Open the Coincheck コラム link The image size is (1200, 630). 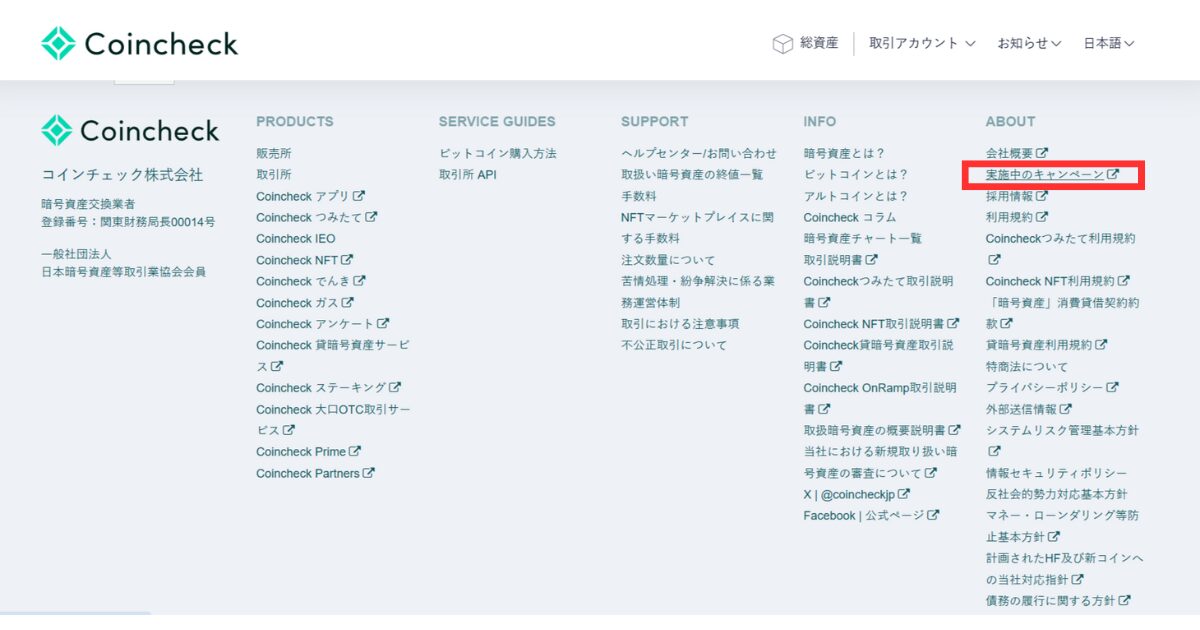(850, 217)
